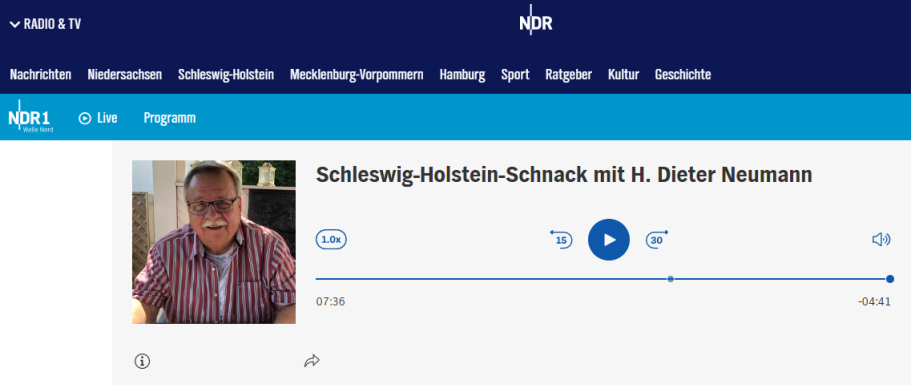The width and height of the screenshot is (911, 388).
Task: Play the Schleswig-Holstein-Schnack audio
Action: pyautogui.click(x=609, y=239)
